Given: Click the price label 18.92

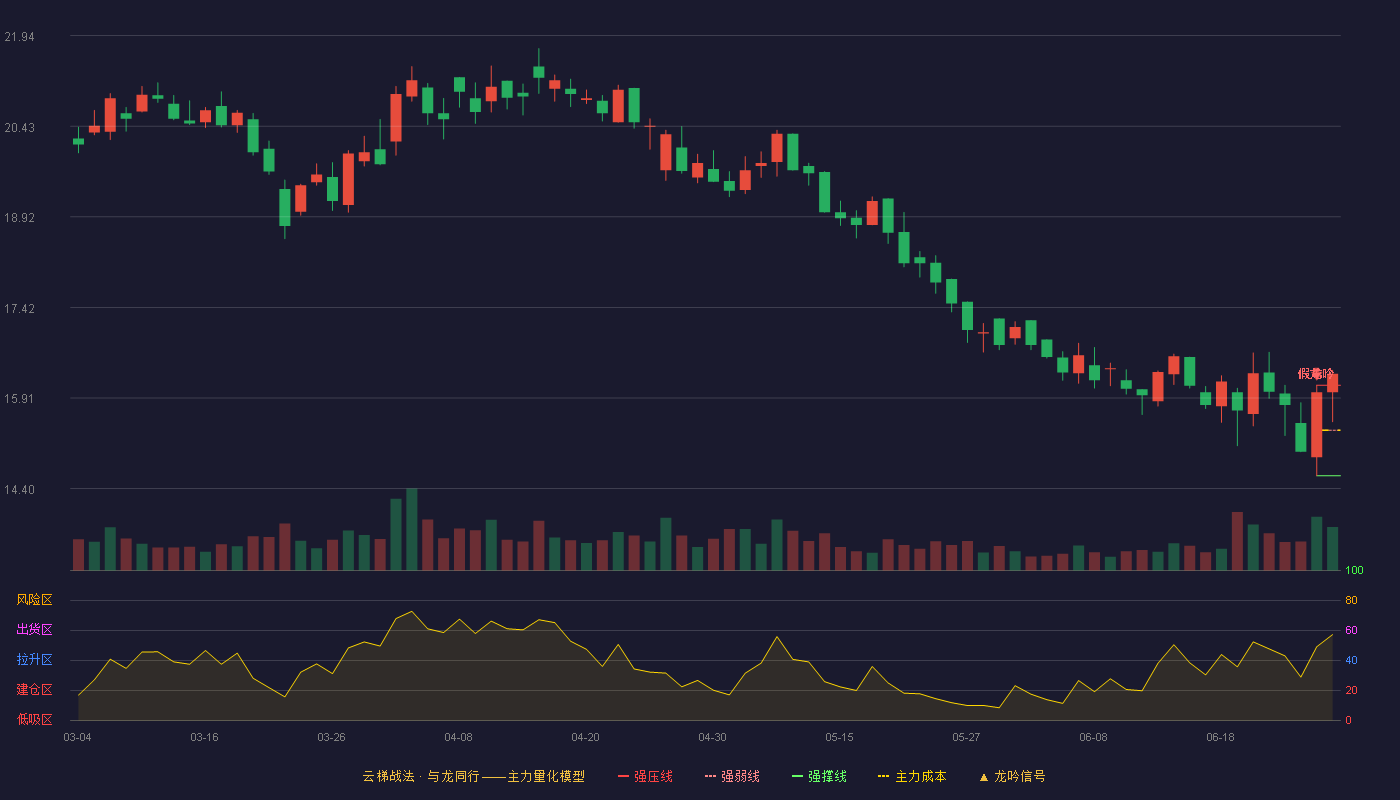Looking at the screenshot, I should pos(19,218).
